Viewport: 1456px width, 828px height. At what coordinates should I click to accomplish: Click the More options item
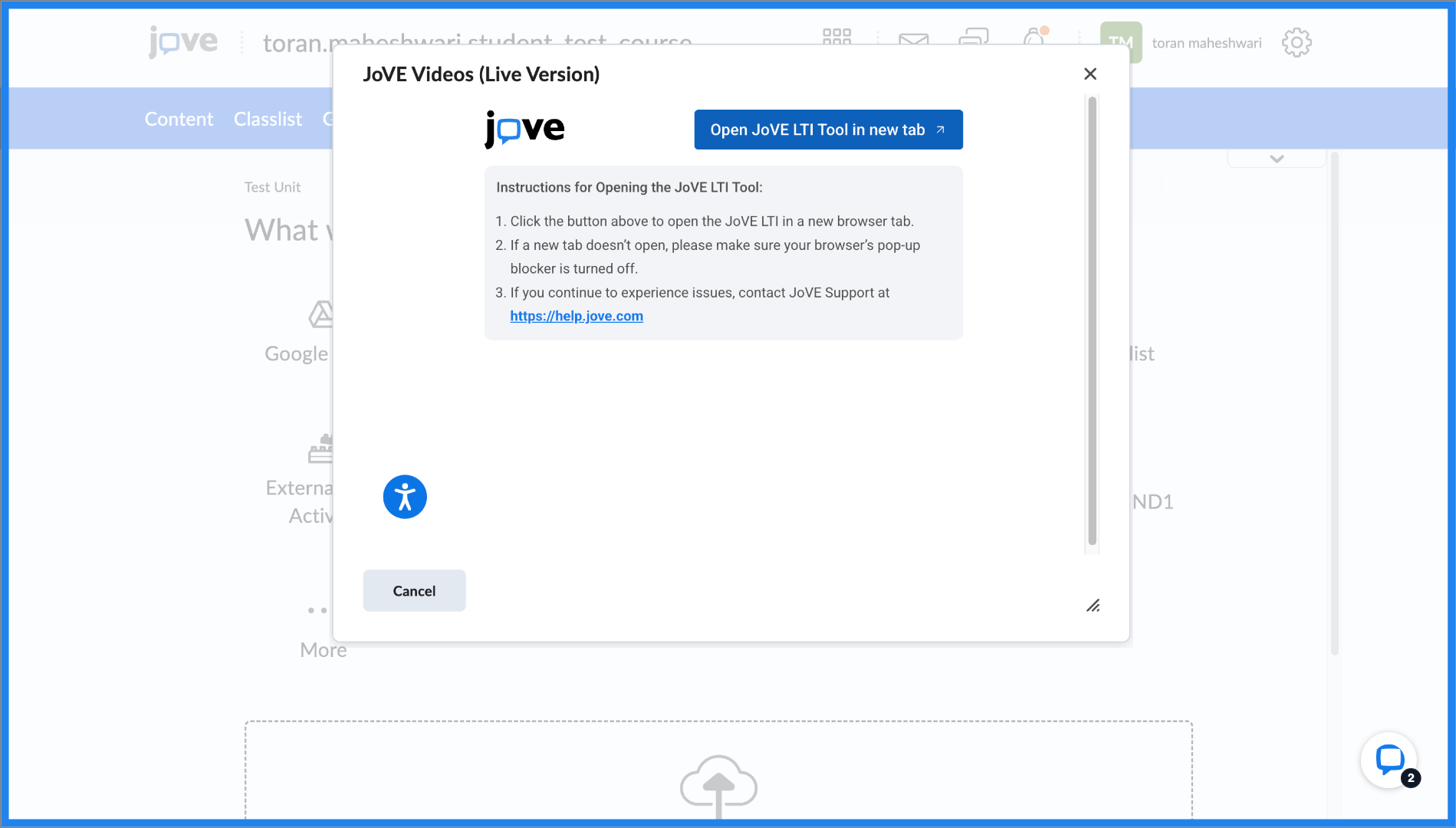pos(322,630)
